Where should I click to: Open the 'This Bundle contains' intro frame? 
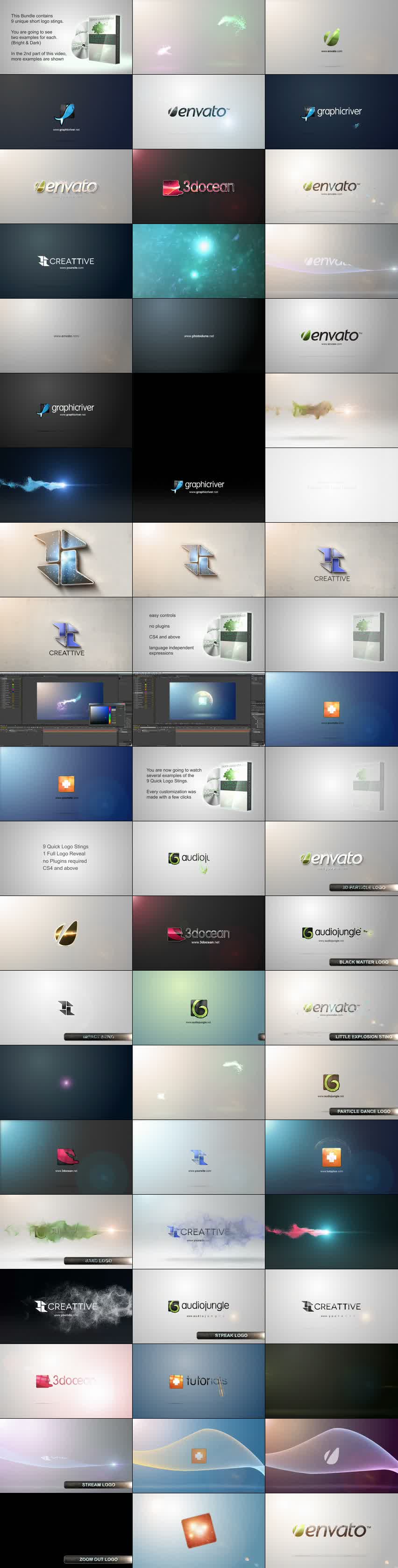click(66, 37)
